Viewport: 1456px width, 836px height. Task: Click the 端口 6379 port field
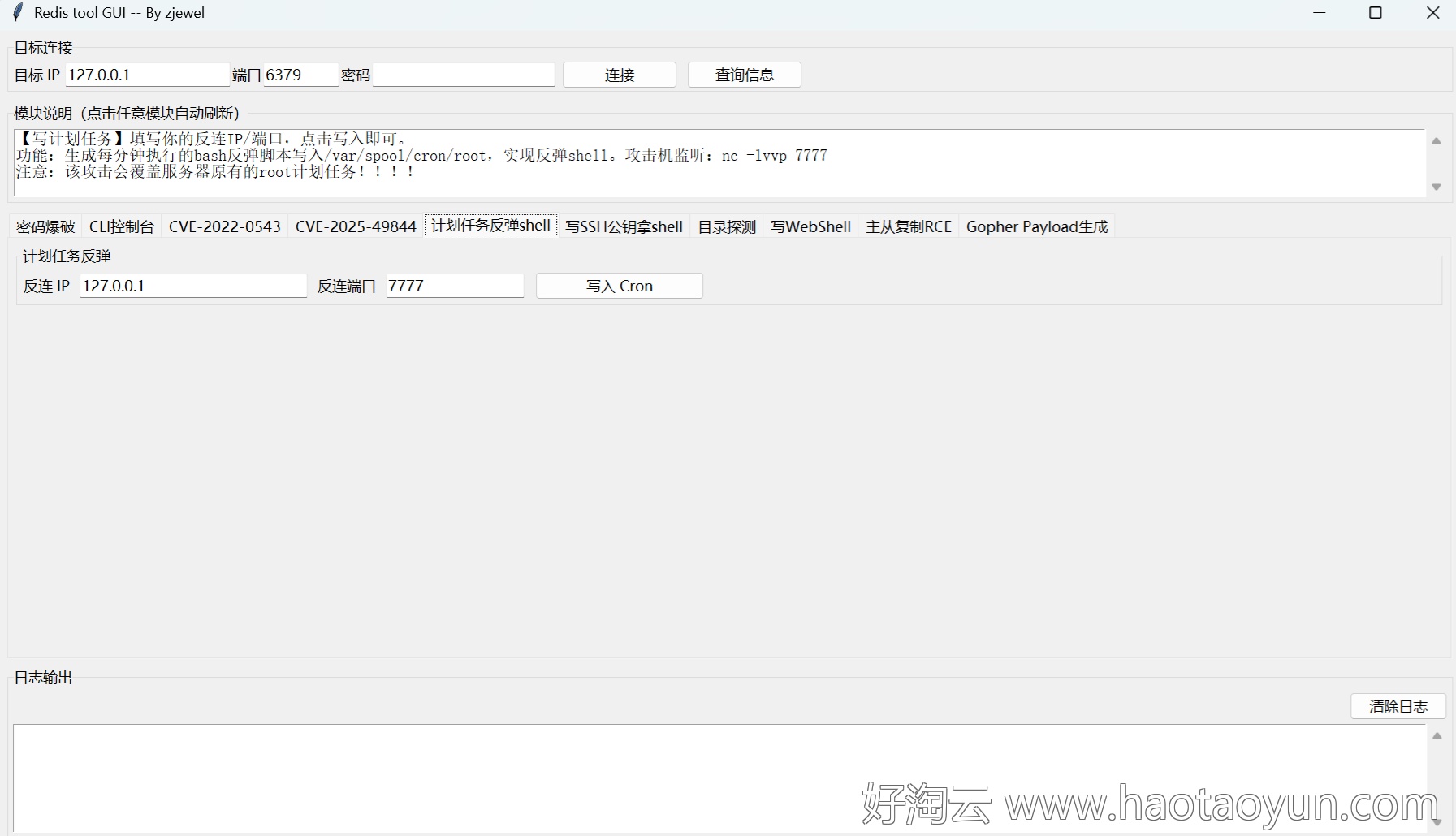[300, 75]
